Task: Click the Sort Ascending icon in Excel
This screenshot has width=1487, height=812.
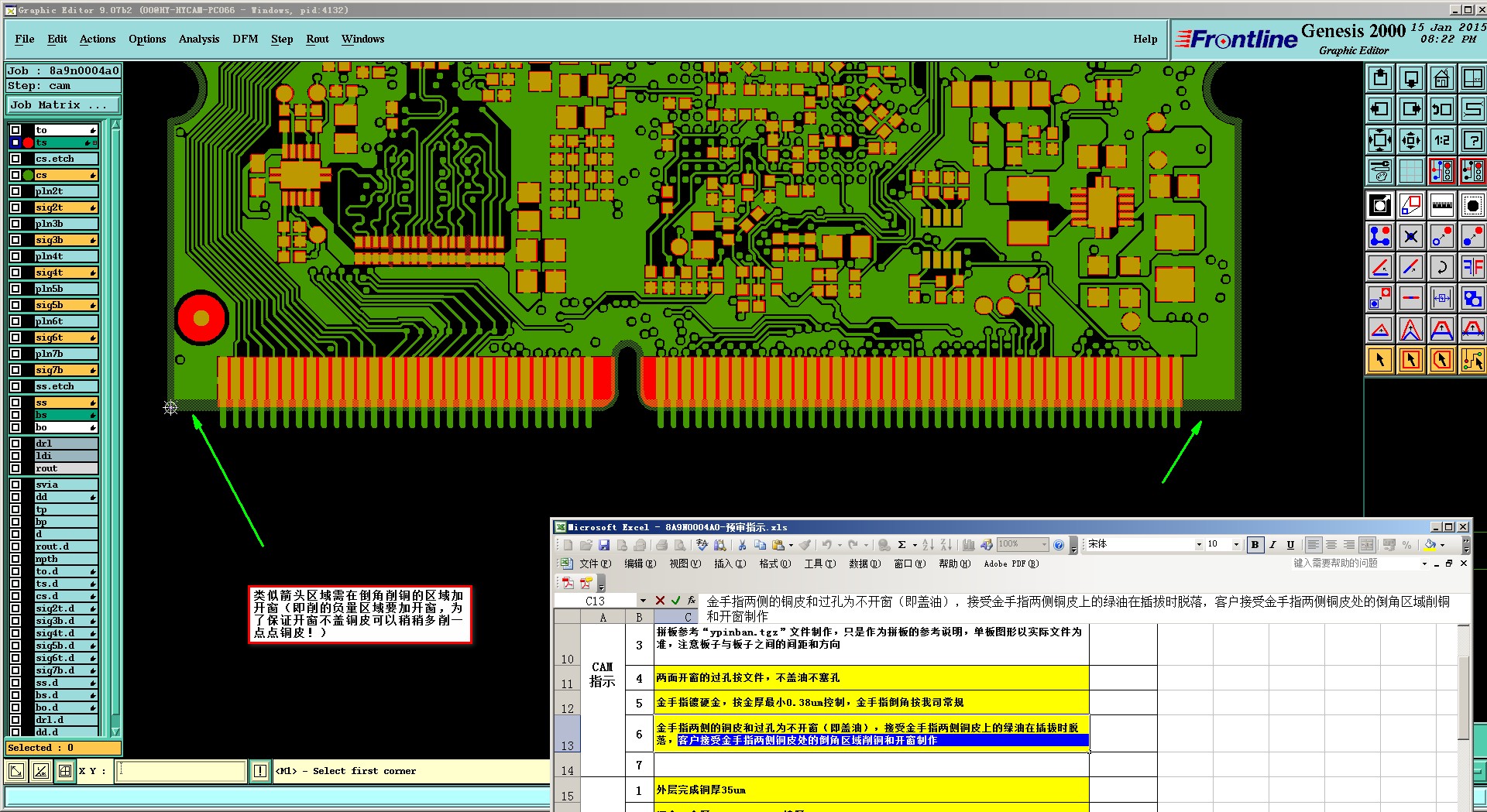Action: click(x=928, y=545)
